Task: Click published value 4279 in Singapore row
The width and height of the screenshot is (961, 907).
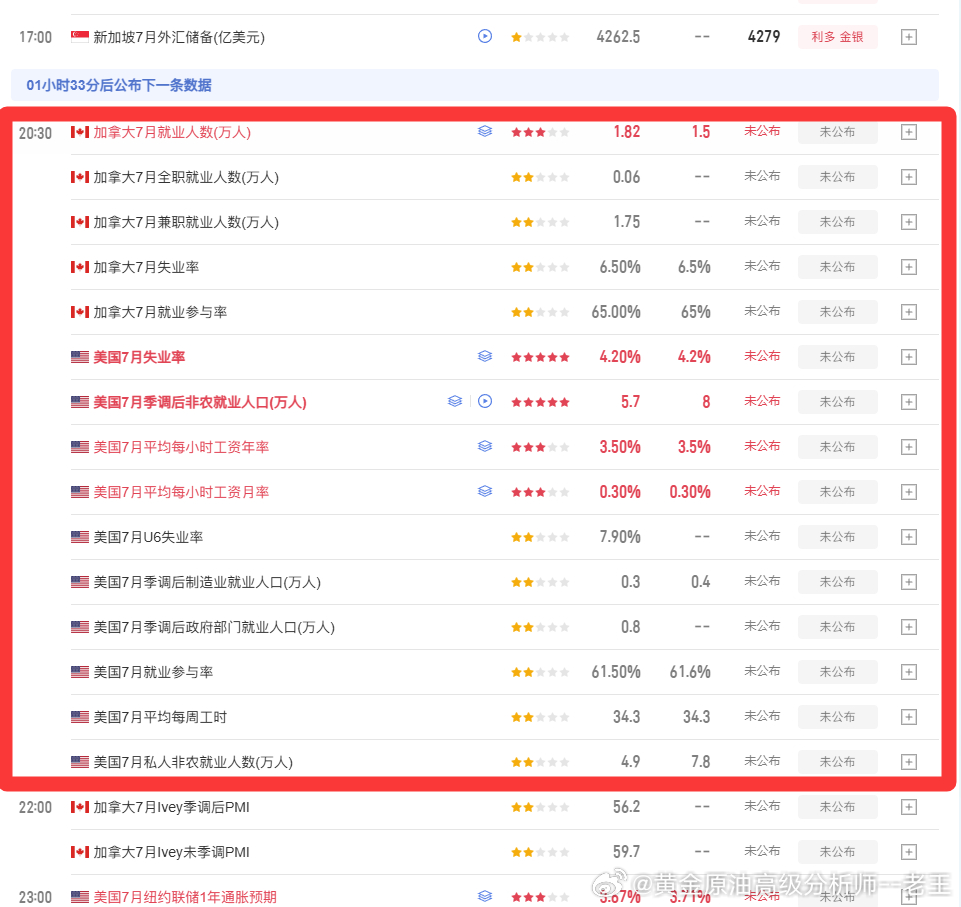Action: [x=764, y=37]
